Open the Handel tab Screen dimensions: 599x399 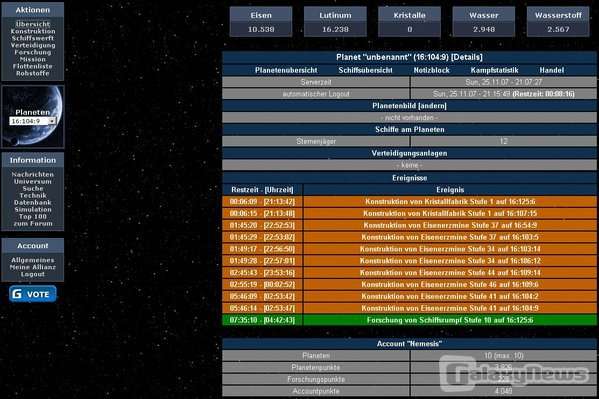(552, 70)
